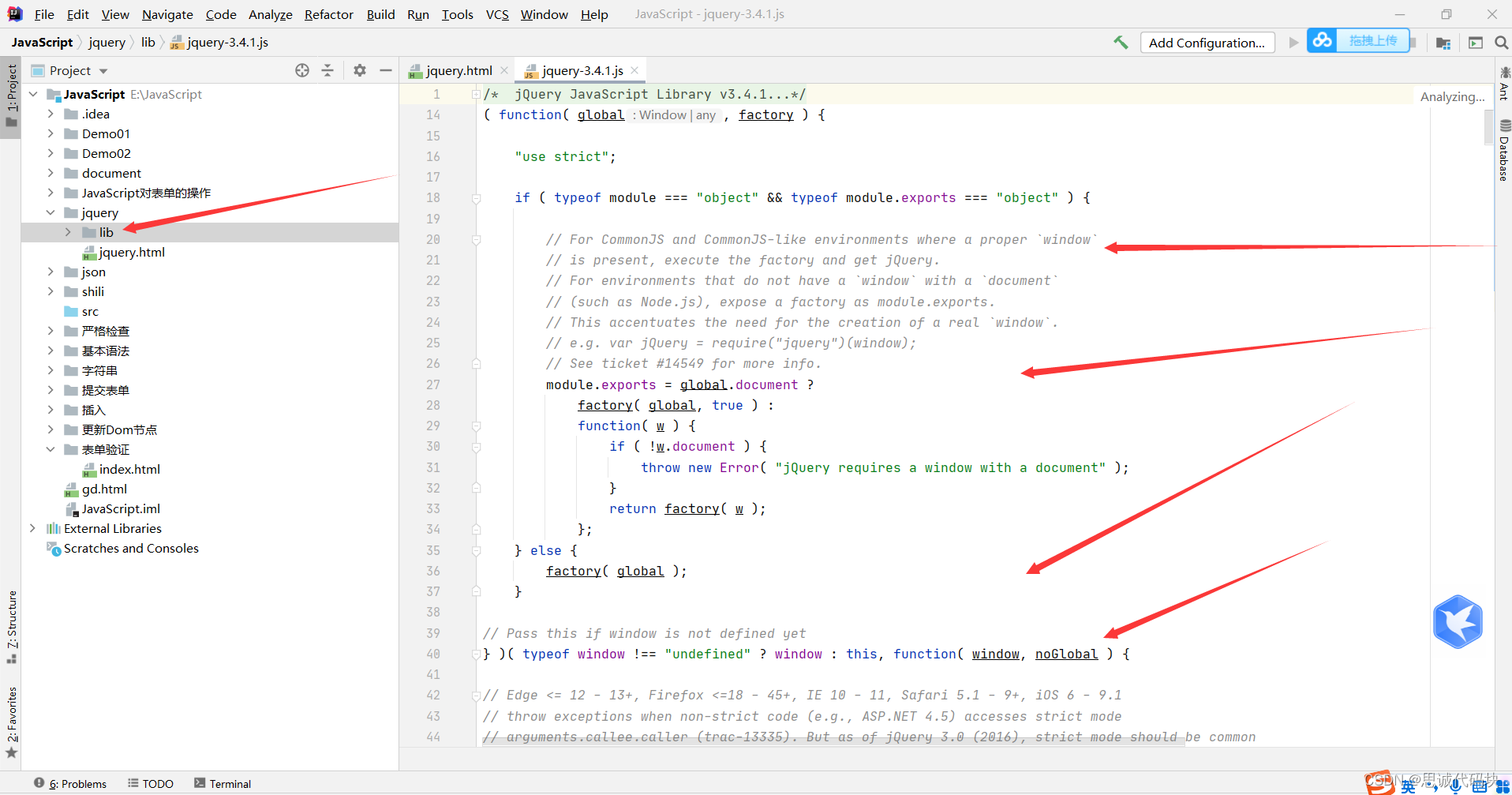
Task: Click the Search Everywhere magnifier icon
Action: pos(1501,43)
